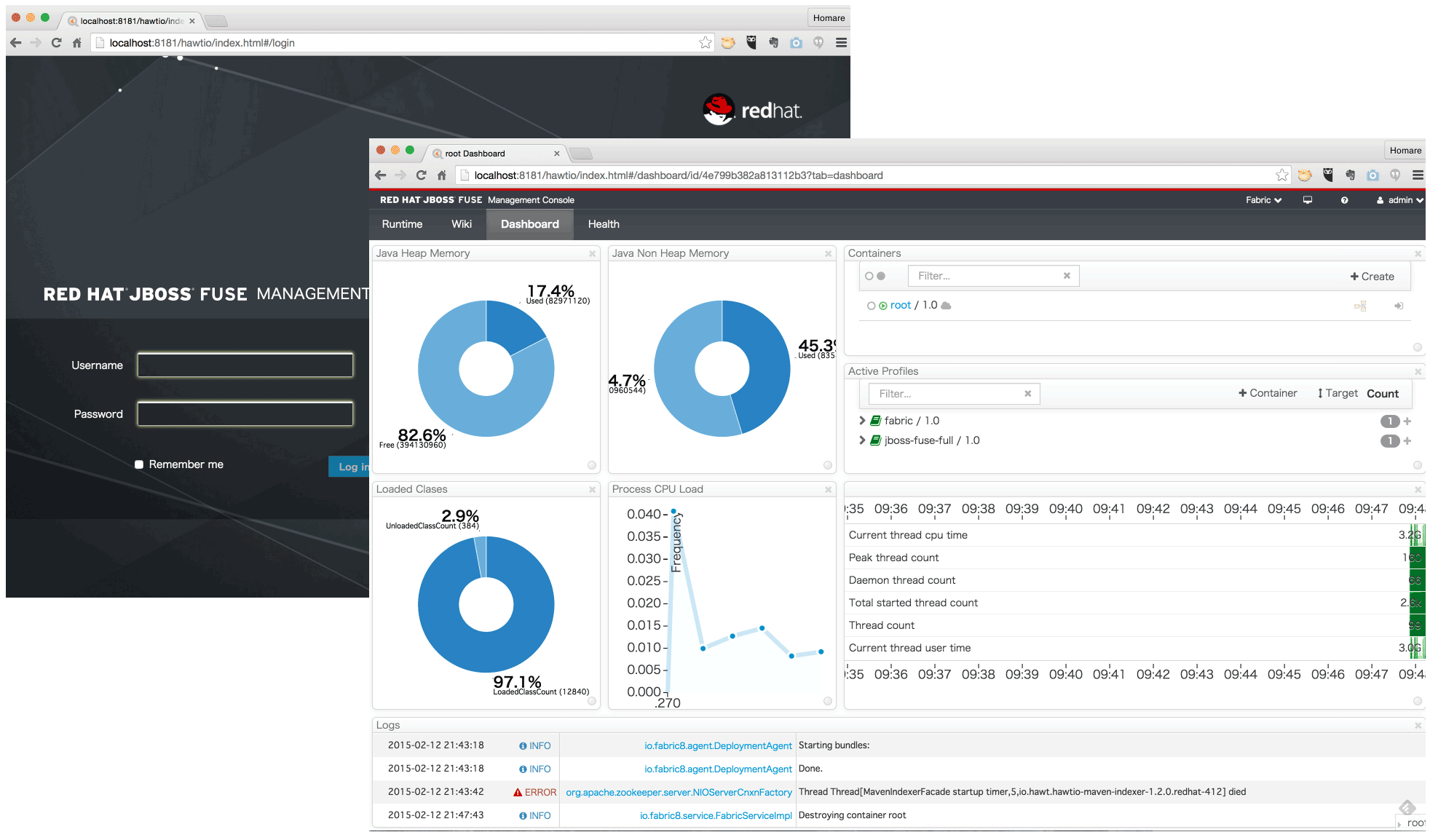This screenshot has width=1430, height=840.
Task: Click into the Password field
Action: (x=245, y=414)
